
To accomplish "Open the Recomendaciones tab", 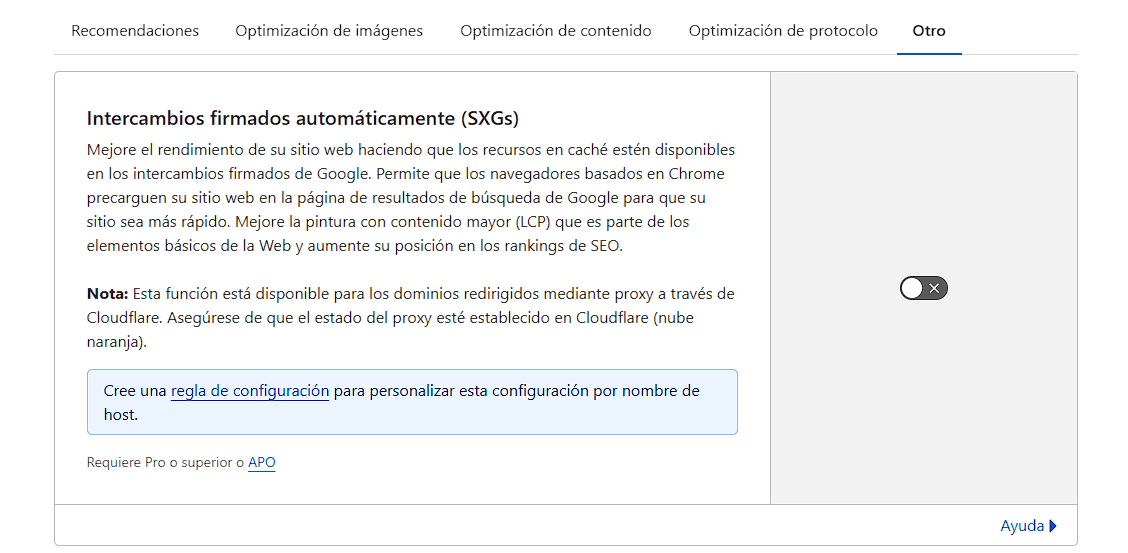I will click(x=135, y=31).
